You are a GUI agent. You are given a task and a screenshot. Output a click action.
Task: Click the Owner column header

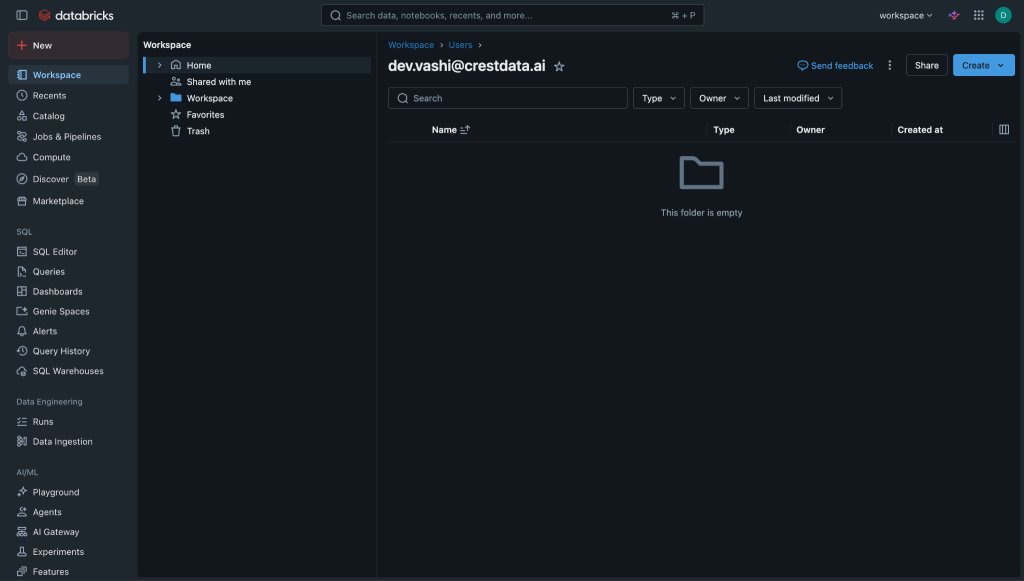click(x=810, y=129)
